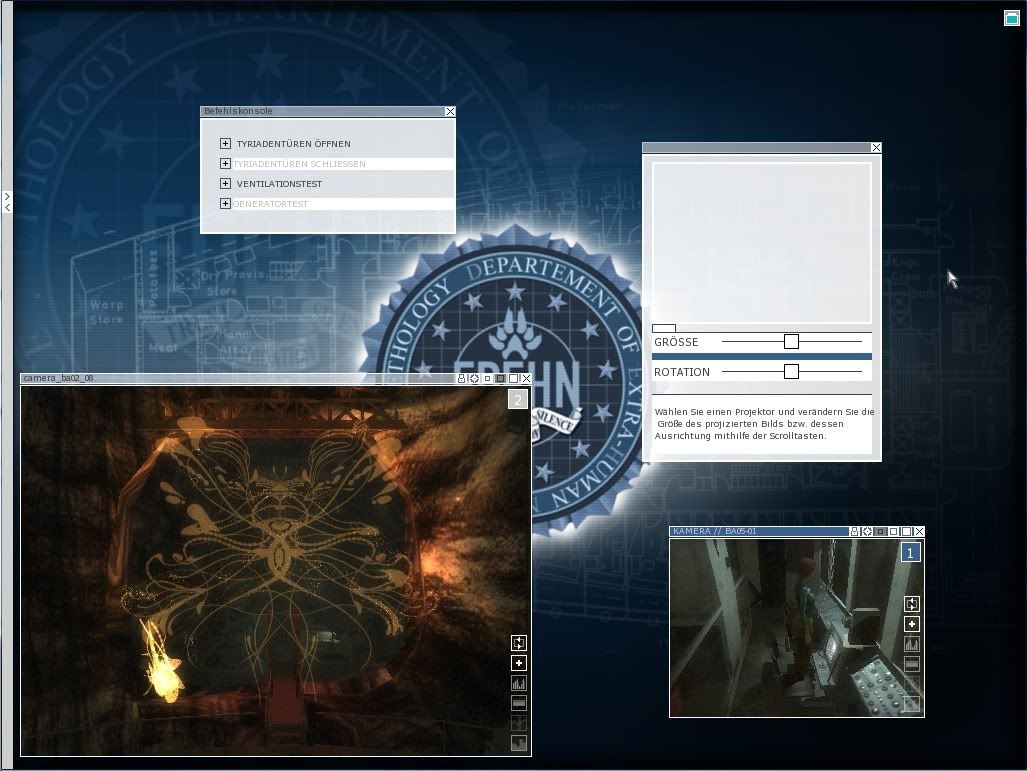Click the horizontal-bar icon in camera_ba02_08 view

tap(519, 703)
